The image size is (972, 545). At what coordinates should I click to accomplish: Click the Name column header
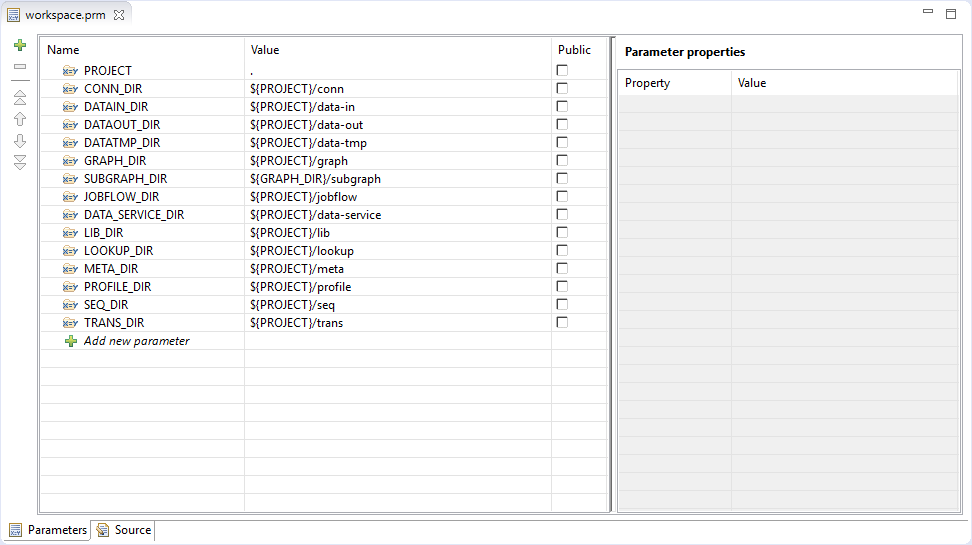[x=63, y=50]
